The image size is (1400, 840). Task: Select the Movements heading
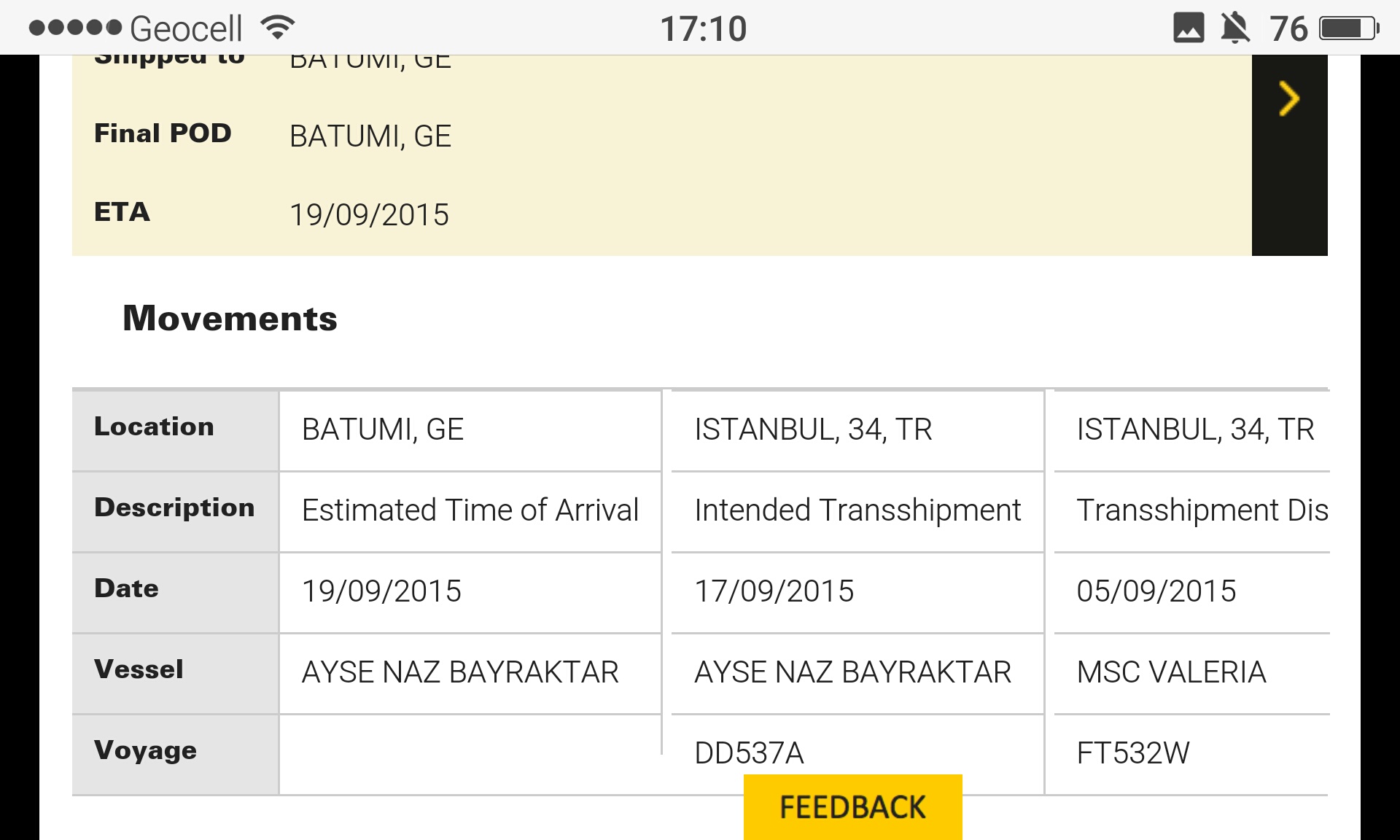[230, 319]
